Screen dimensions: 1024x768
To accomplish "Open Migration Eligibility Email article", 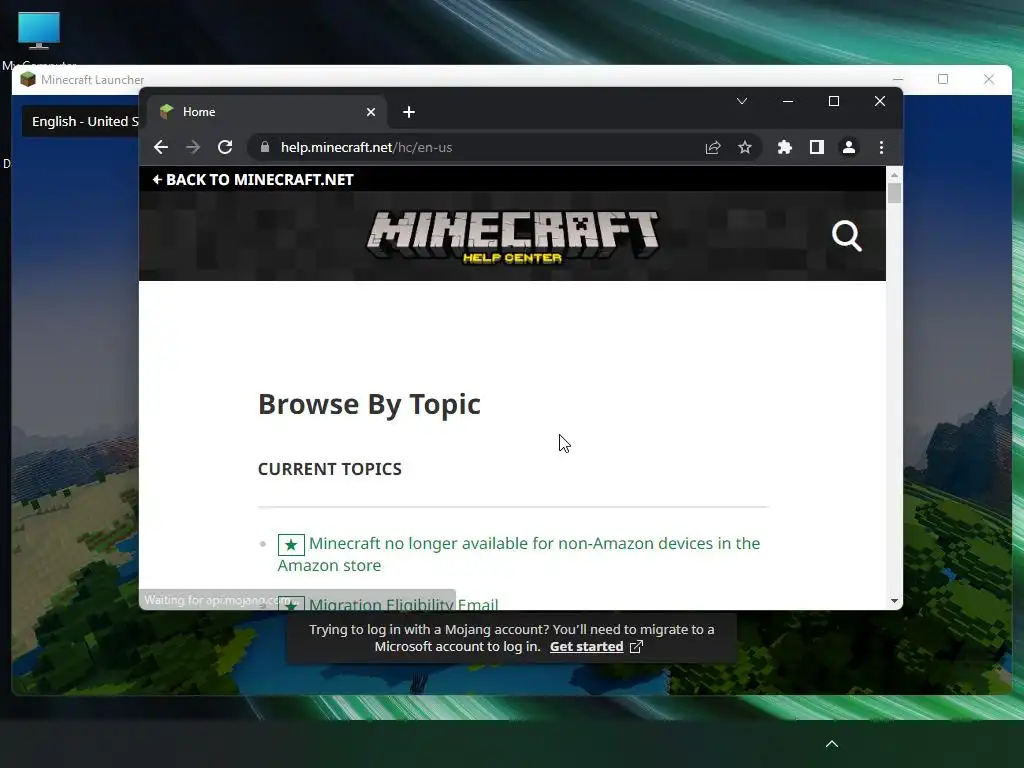I will pyautogui.click(x=403, y=605).
